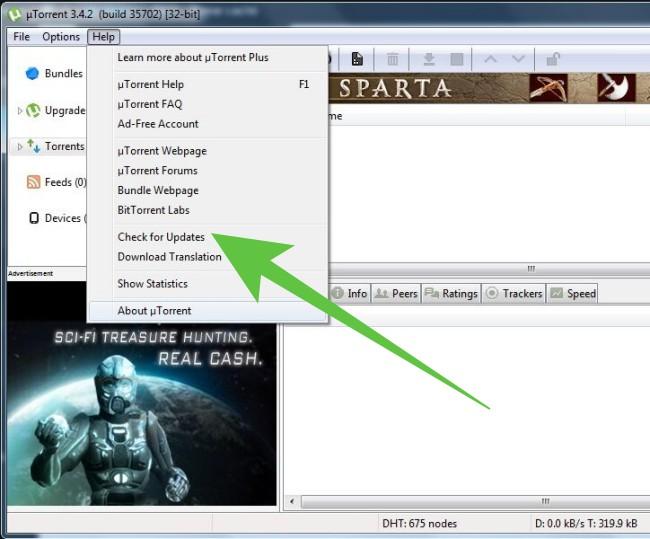
Task: Click Show Statistics in the Help menu
Action: 152,284
